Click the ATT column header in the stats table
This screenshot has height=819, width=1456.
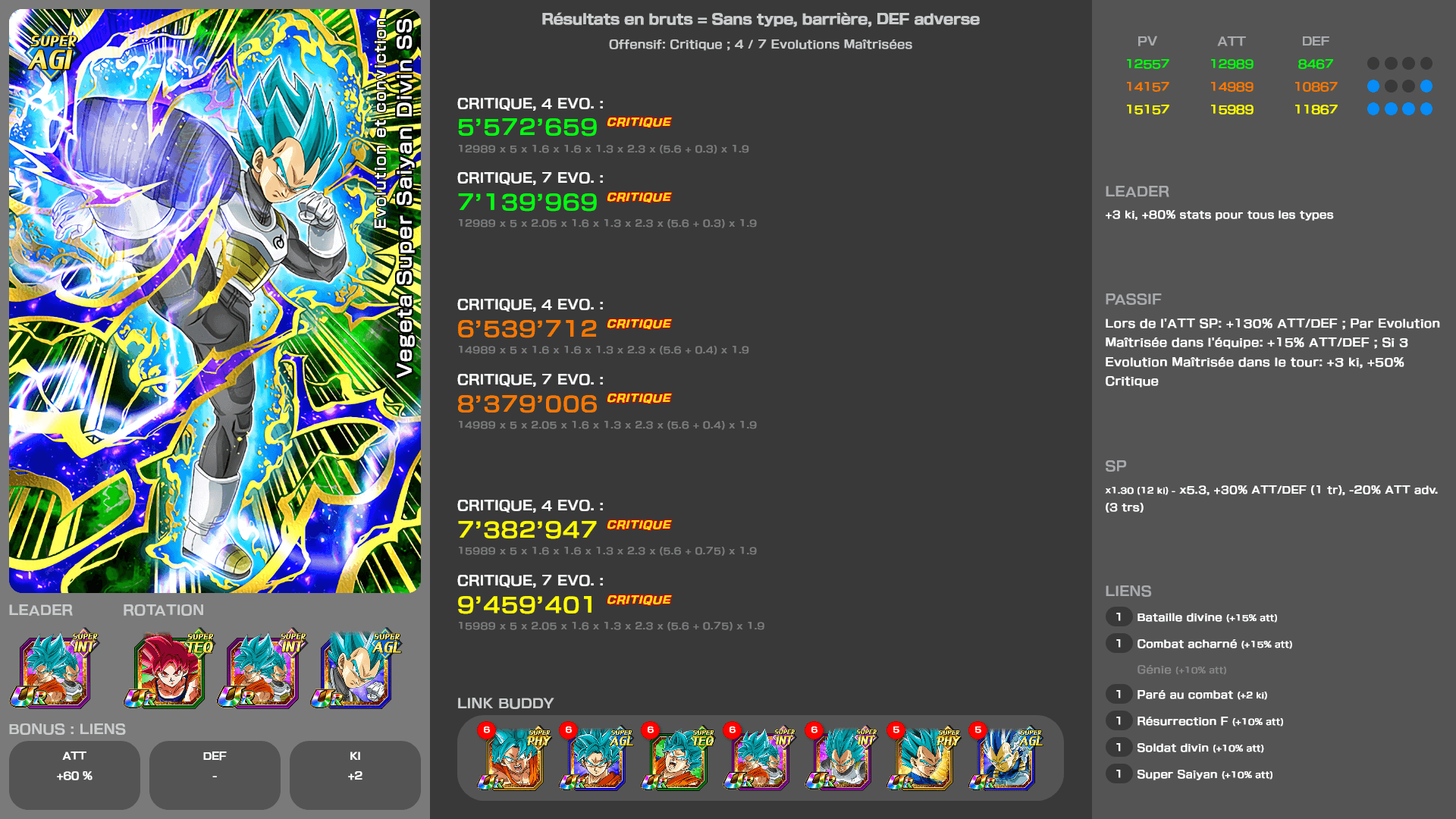point(1232,41)
